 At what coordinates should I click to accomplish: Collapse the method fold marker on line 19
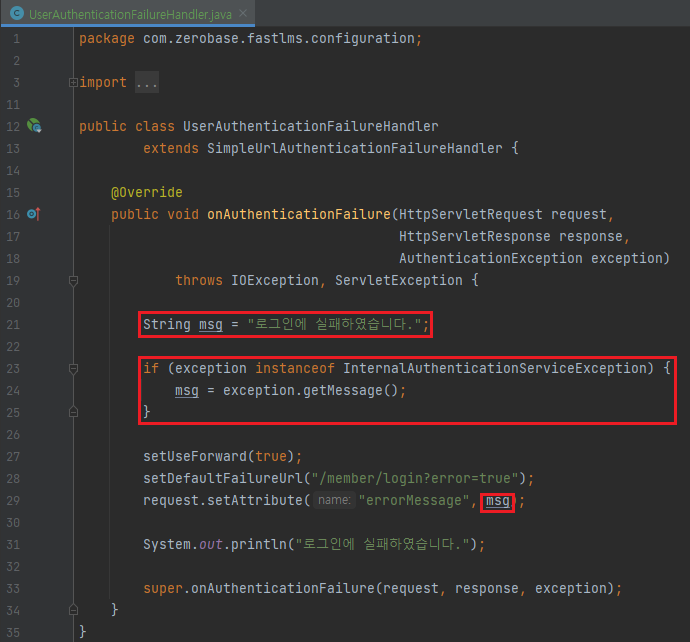pos(73,281)
